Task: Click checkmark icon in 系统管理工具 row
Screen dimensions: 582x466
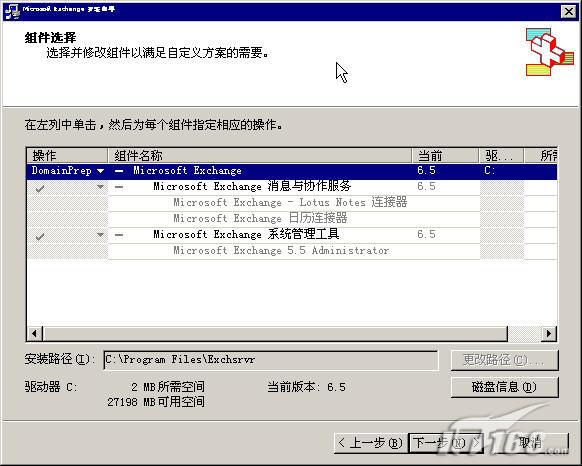Action: [40, 236]
